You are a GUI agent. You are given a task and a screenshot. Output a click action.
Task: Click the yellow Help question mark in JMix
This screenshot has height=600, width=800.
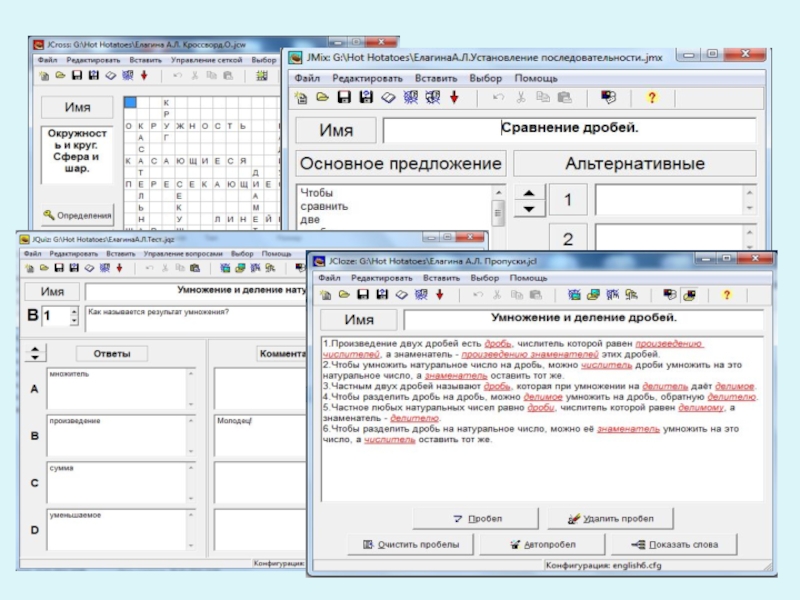pyautogui.click(x=651, y=97)
